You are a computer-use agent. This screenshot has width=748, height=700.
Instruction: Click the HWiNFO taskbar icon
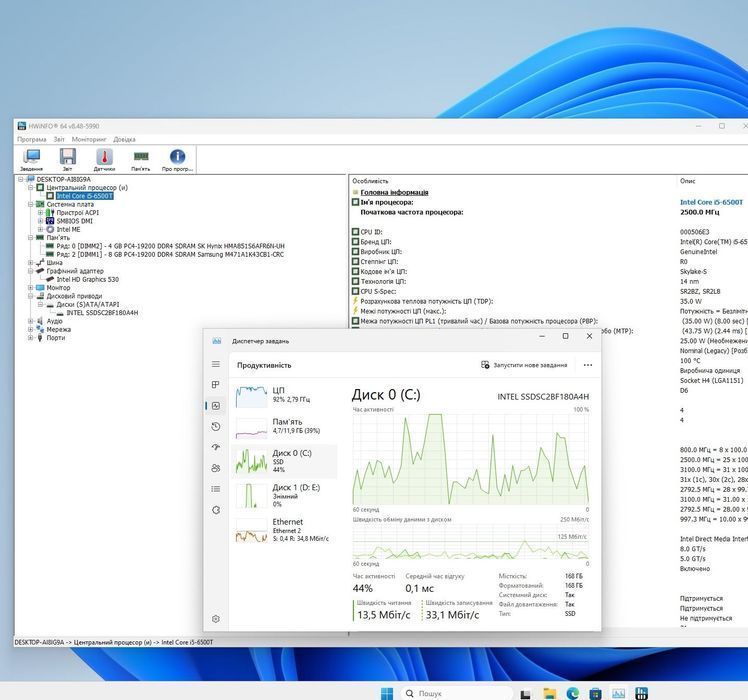click(642, 694)
